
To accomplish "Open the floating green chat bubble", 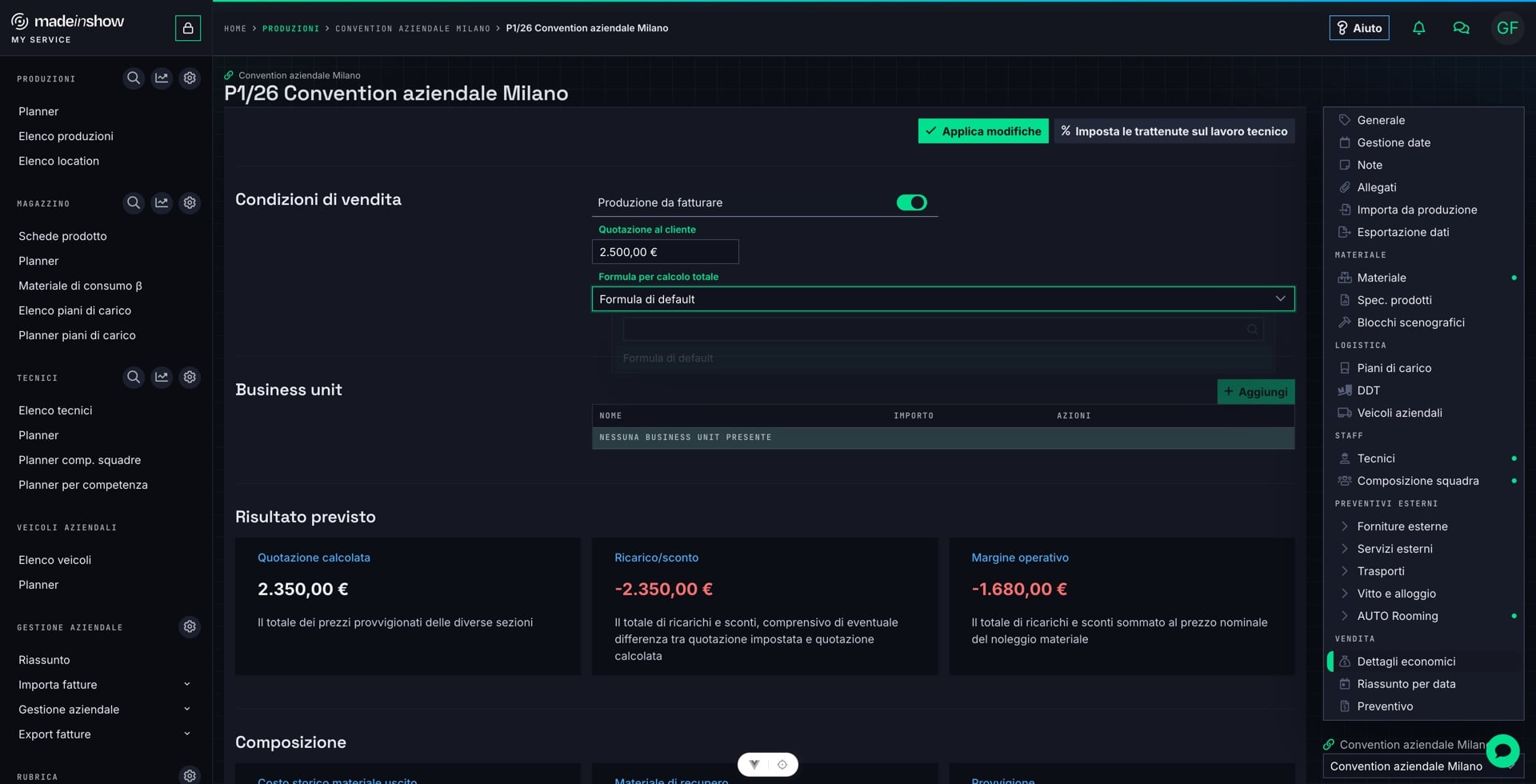I will click(1502, 750).
